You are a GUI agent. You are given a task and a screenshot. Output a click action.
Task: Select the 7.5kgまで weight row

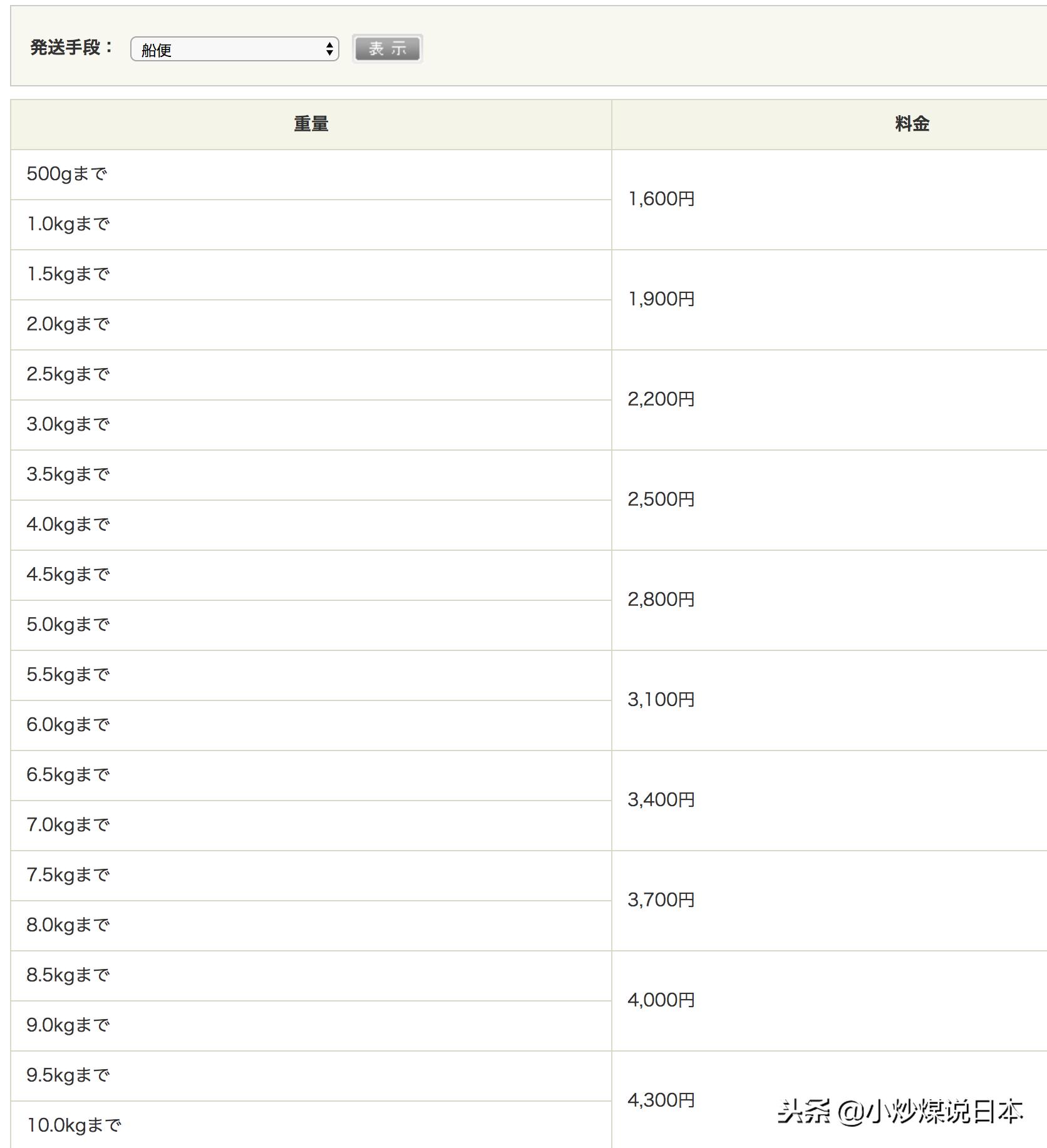(68, 875)
